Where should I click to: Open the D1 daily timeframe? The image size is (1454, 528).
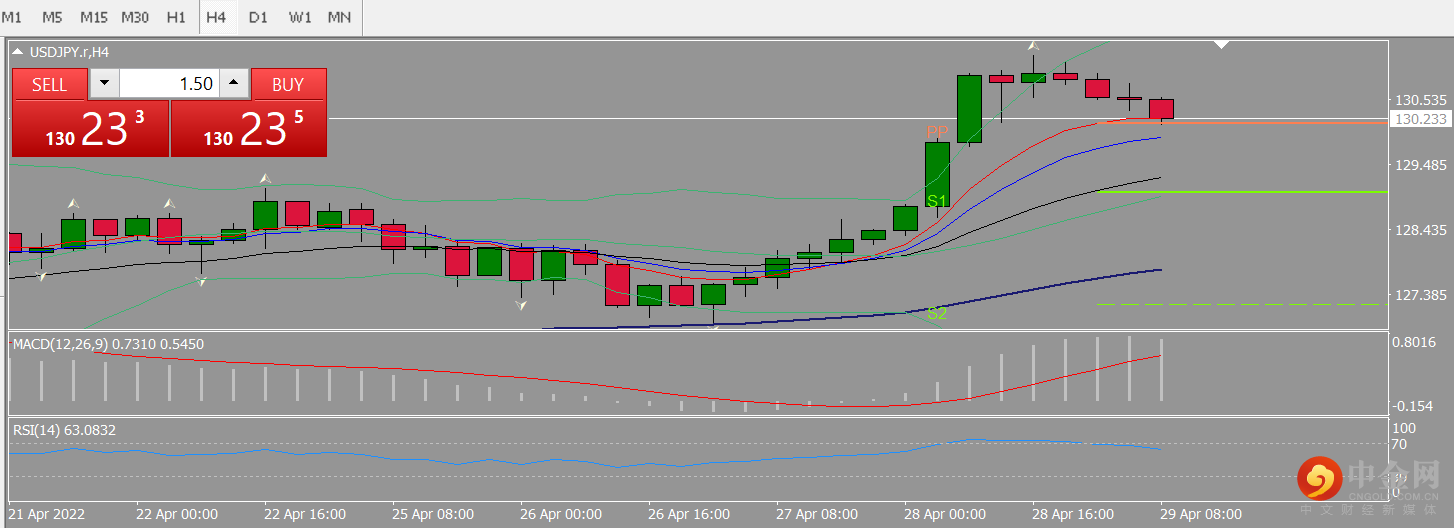(258, 18)
